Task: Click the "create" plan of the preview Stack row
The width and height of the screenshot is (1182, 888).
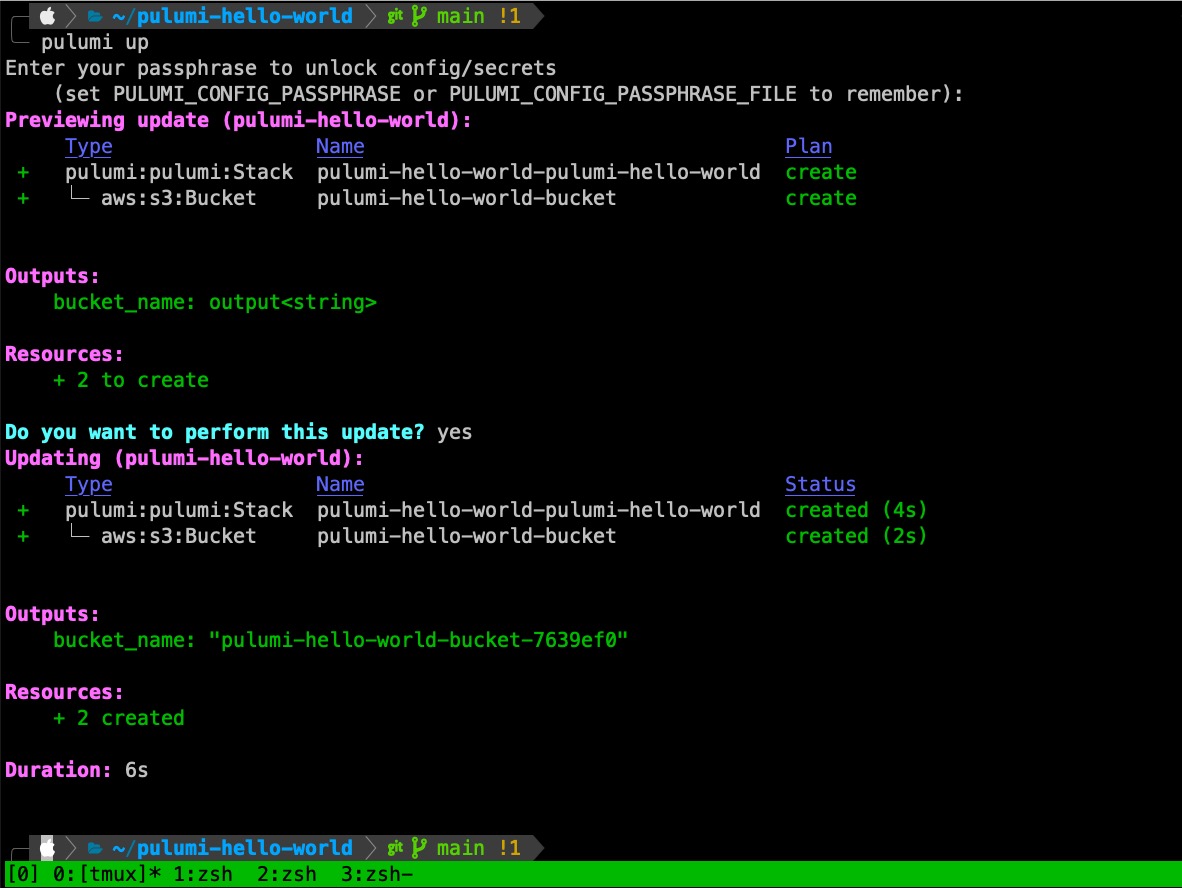Action: pyautogui.click(x=821, y=172)
